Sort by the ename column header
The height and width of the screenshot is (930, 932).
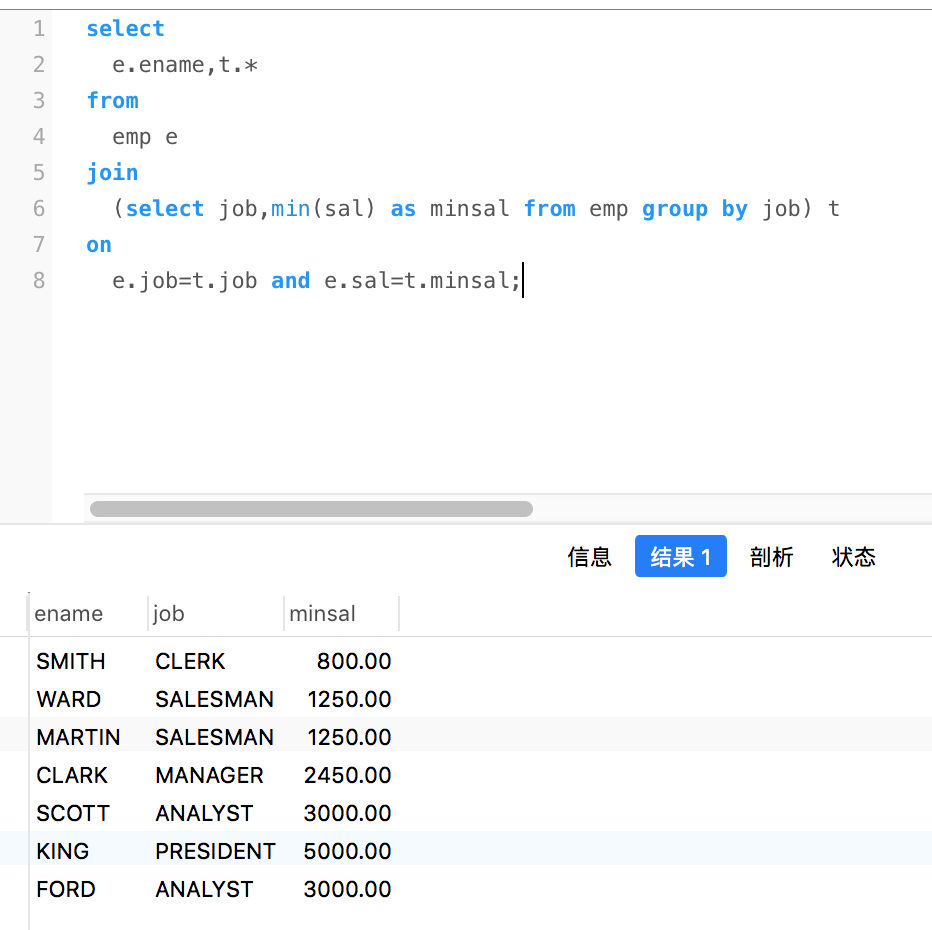click(x=68, y=613)
